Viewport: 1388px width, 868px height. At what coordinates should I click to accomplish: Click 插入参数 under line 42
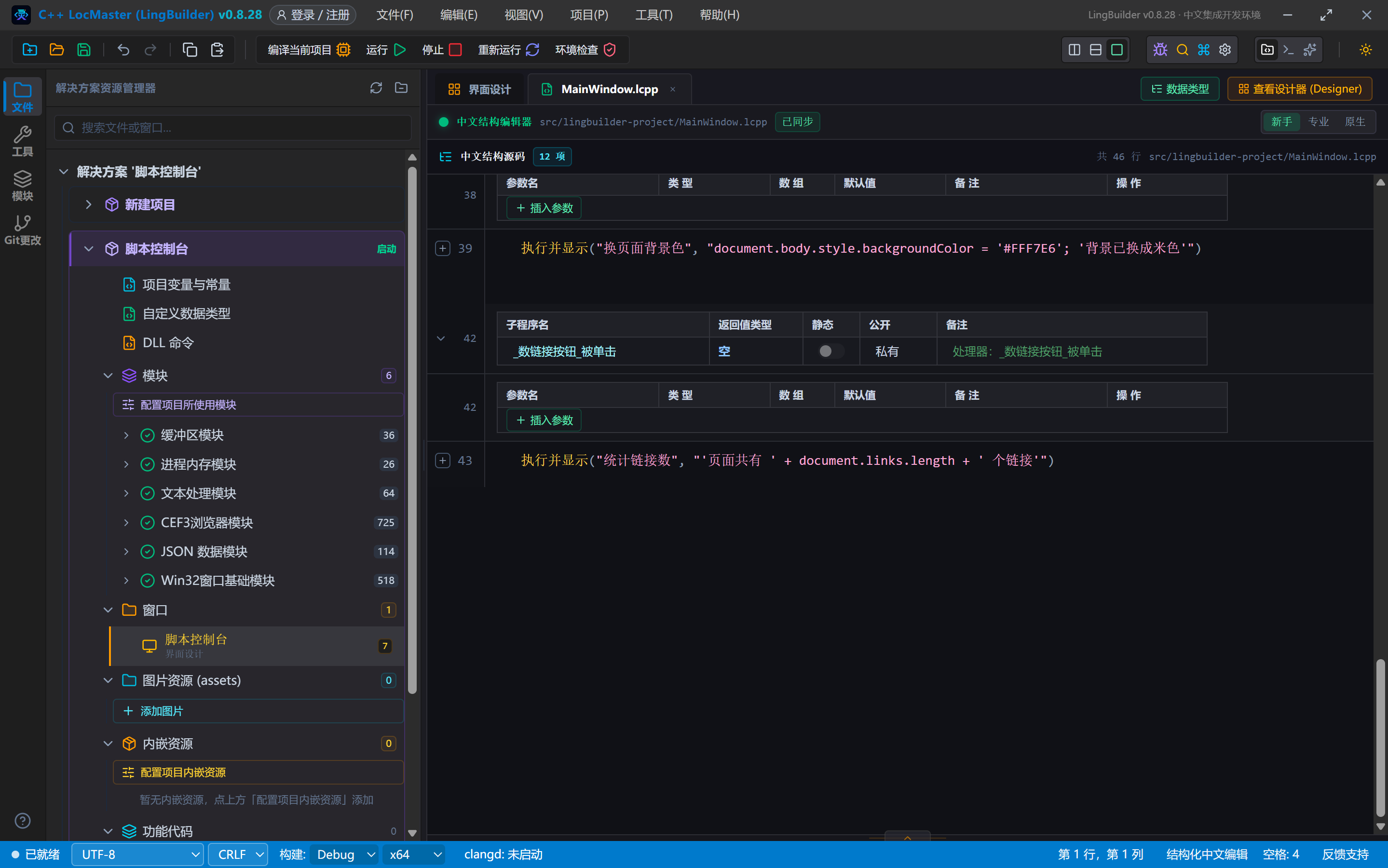pos(544,420)
